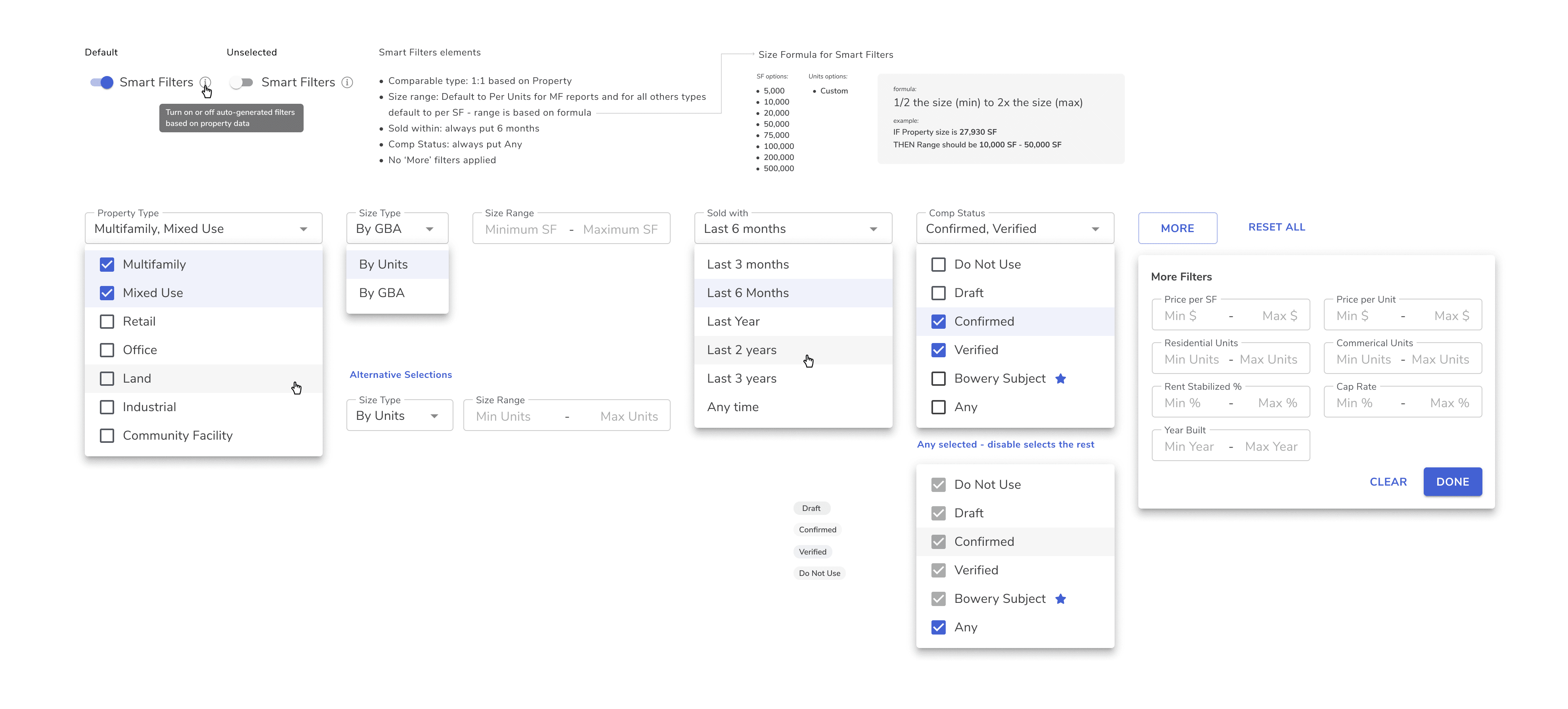Open the Property Type dropdown
This screenshot has width=1568, height=709.
(x=203, y=229)
